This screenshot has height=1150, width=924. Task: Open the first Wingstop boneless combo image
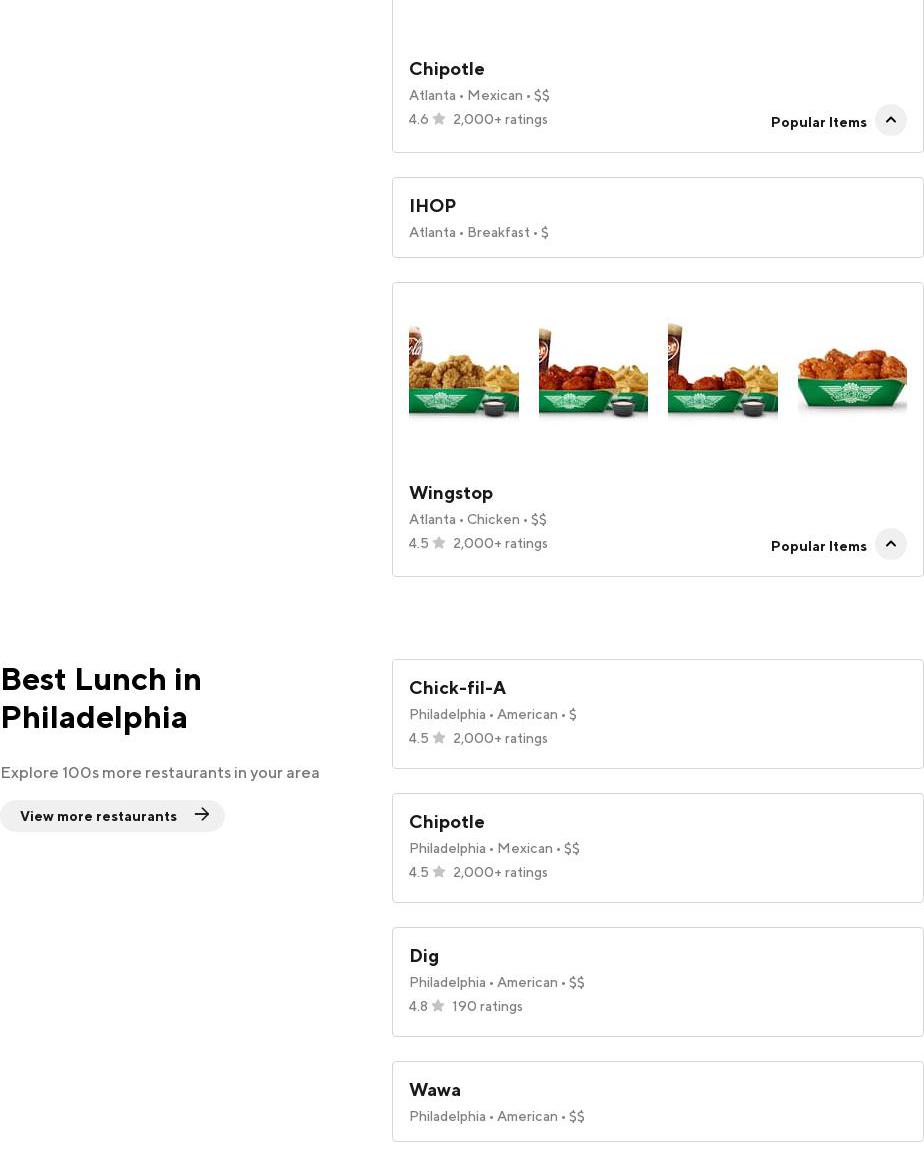(x=464, y=373)
